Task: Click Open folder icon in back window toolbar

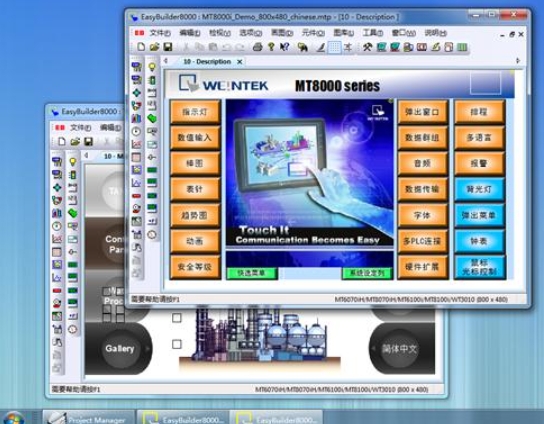Action: [x=75, y=142]
